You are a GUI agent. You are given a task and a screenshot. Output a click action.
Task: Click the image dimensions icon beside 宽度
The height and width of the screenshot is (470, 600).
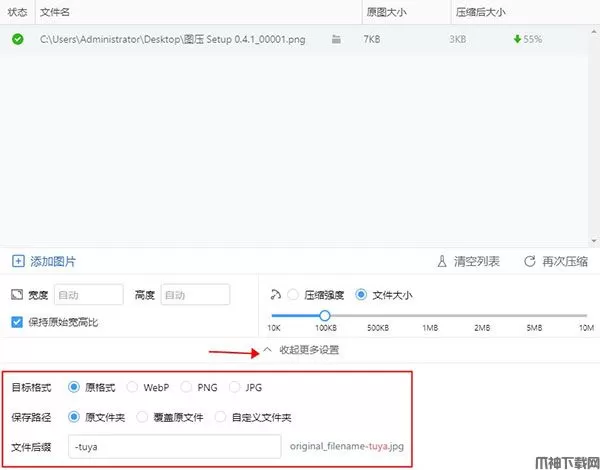(16, 295)
